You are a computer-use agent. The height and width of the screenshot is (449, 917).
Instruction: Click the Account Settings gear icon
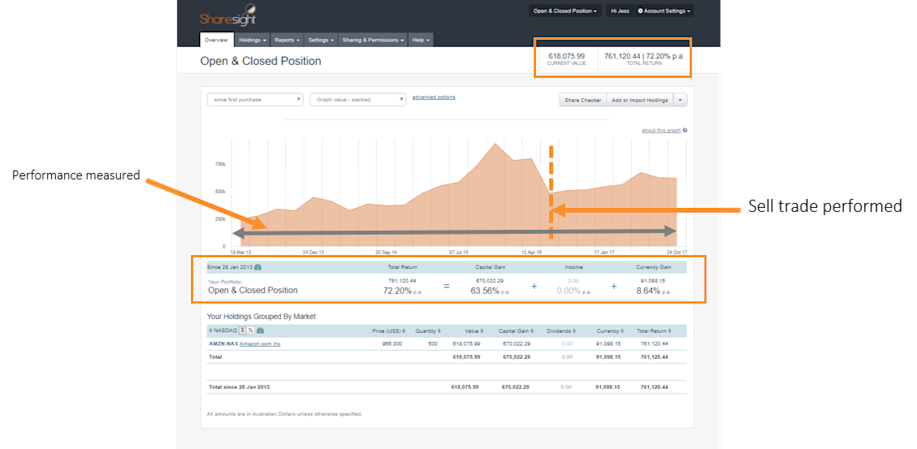(x=640, y=11)
